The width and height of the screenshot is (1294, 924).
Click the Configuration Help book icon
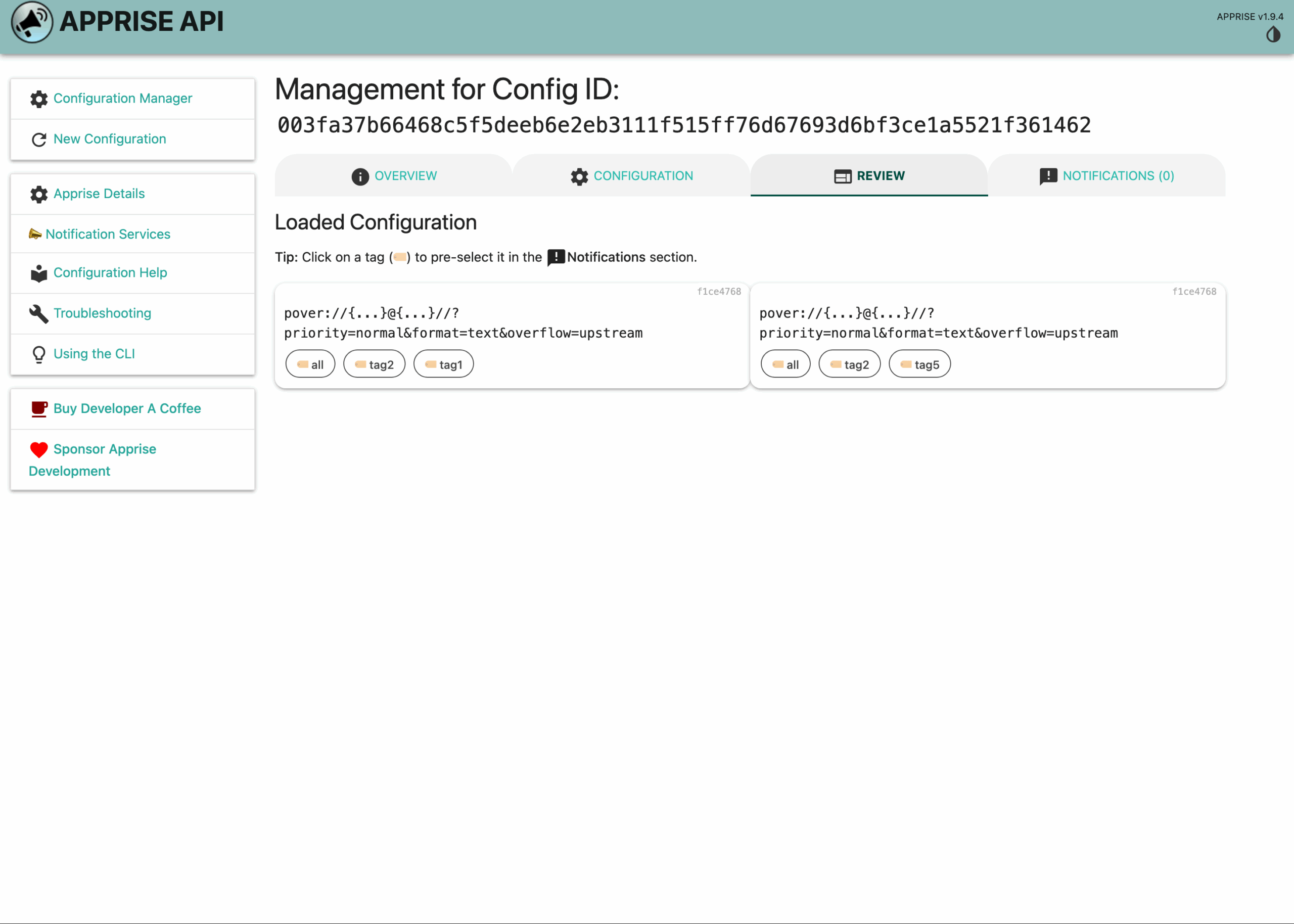click(x=39, y=273)
